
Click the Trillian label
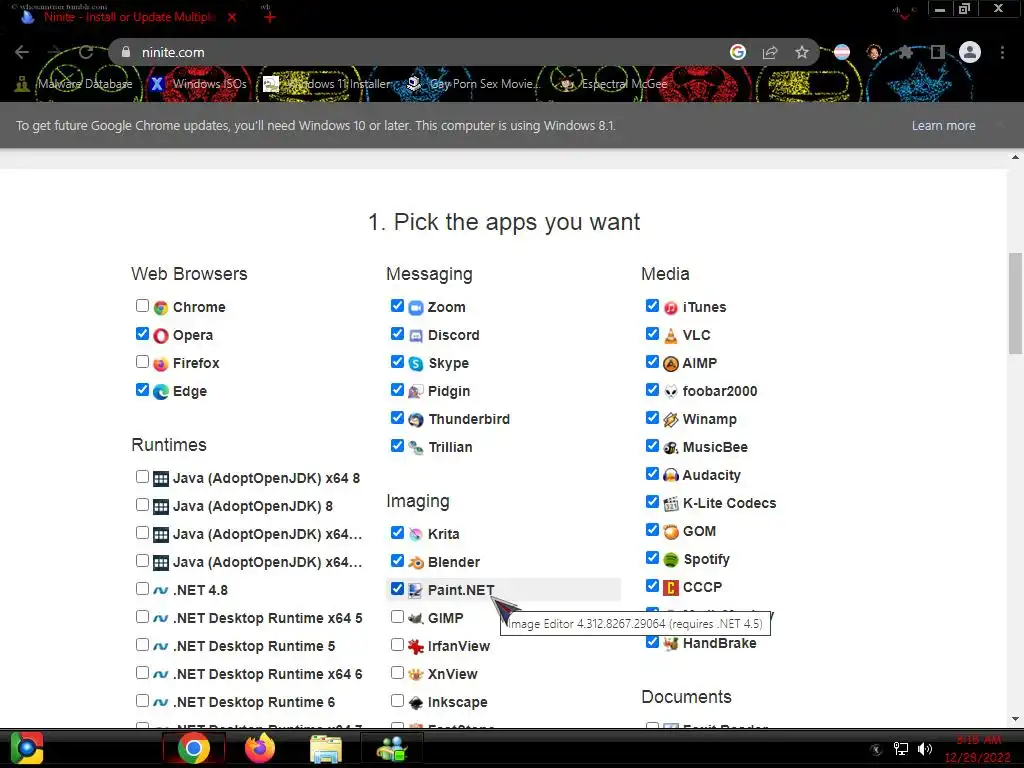tap(450, 447)
